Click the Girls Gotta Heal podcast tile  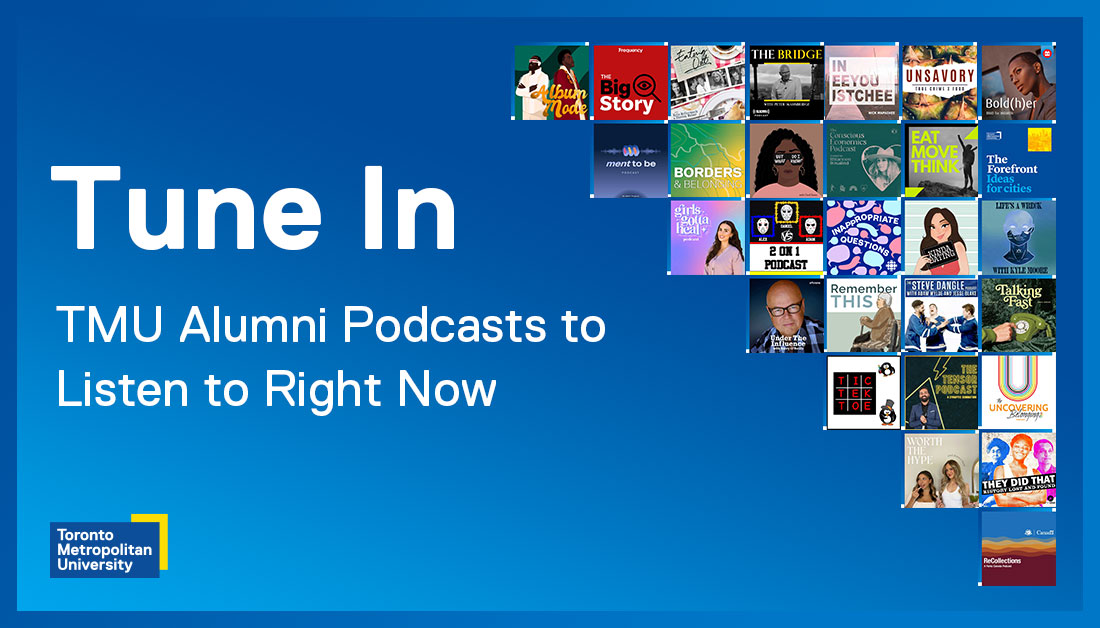(x=706, y=237)
